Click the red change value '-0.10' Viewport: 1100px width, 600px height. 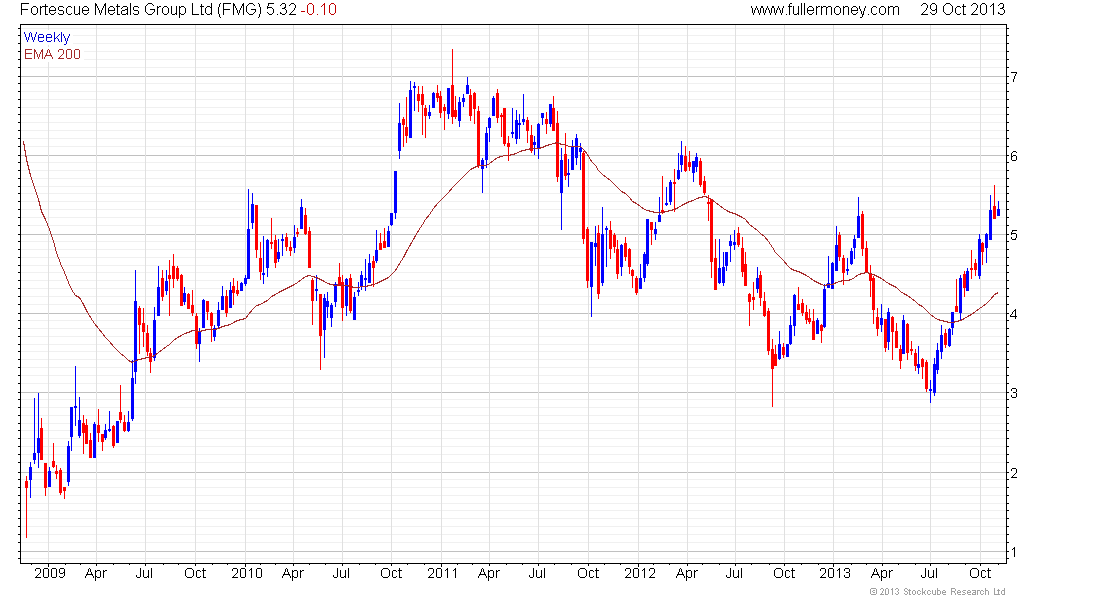[319, 10]
